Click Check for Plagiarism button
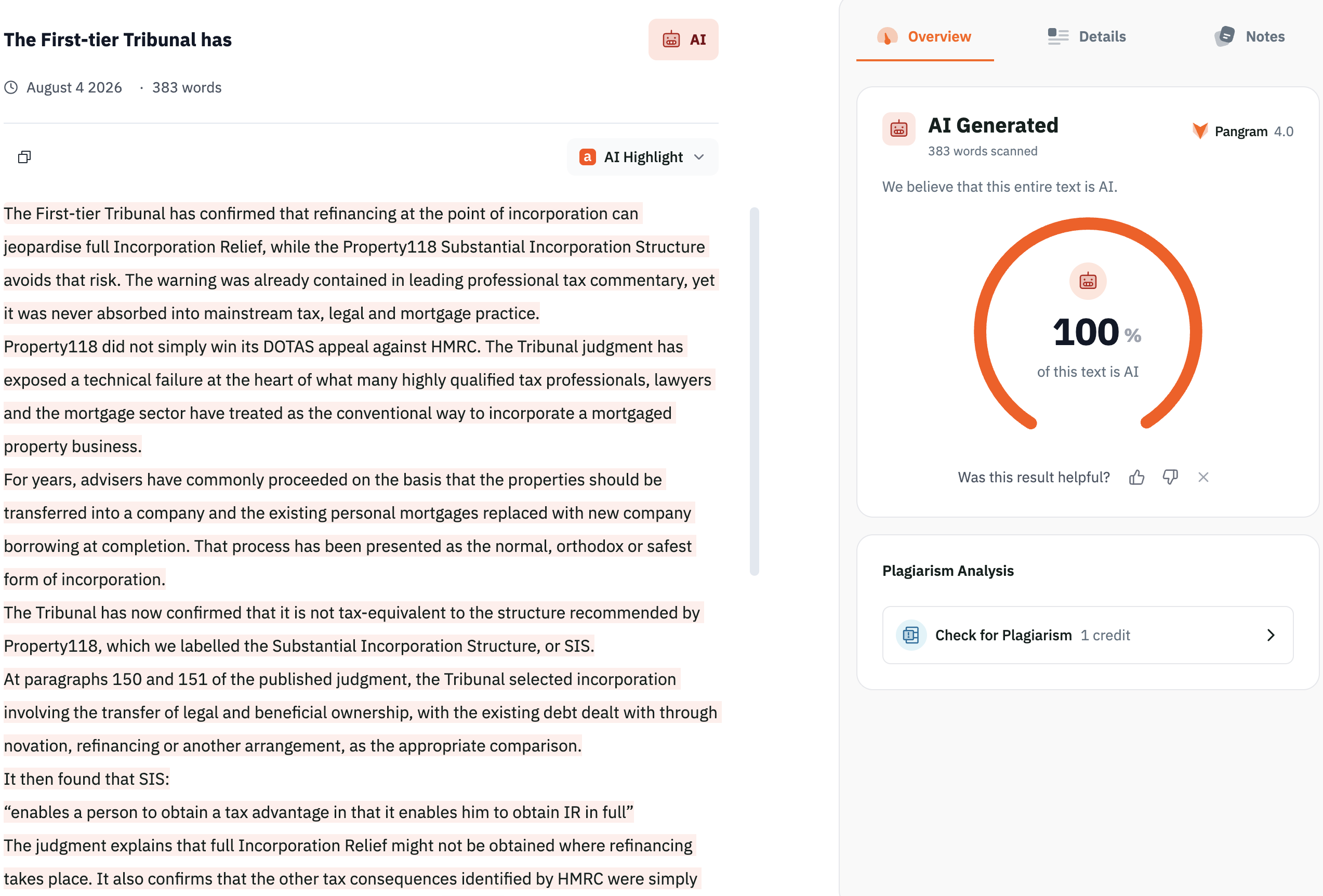The height and width of the screenshot is (896, 1323). [1087, 635]
